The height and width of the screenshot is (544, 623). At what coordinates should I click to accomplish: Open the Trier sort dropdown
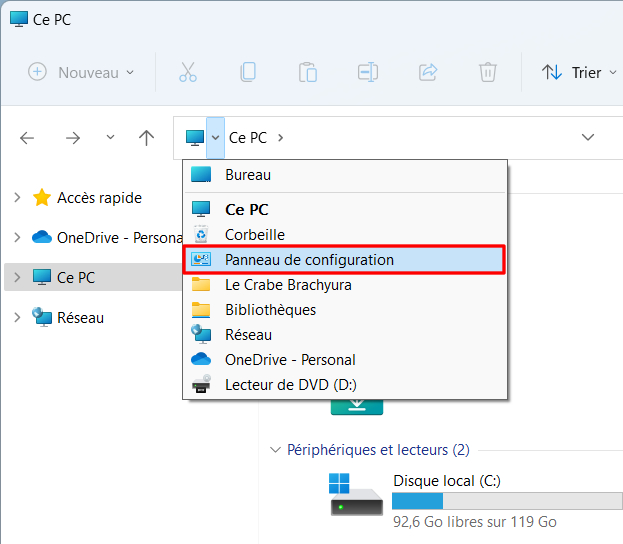pos(578,72)
